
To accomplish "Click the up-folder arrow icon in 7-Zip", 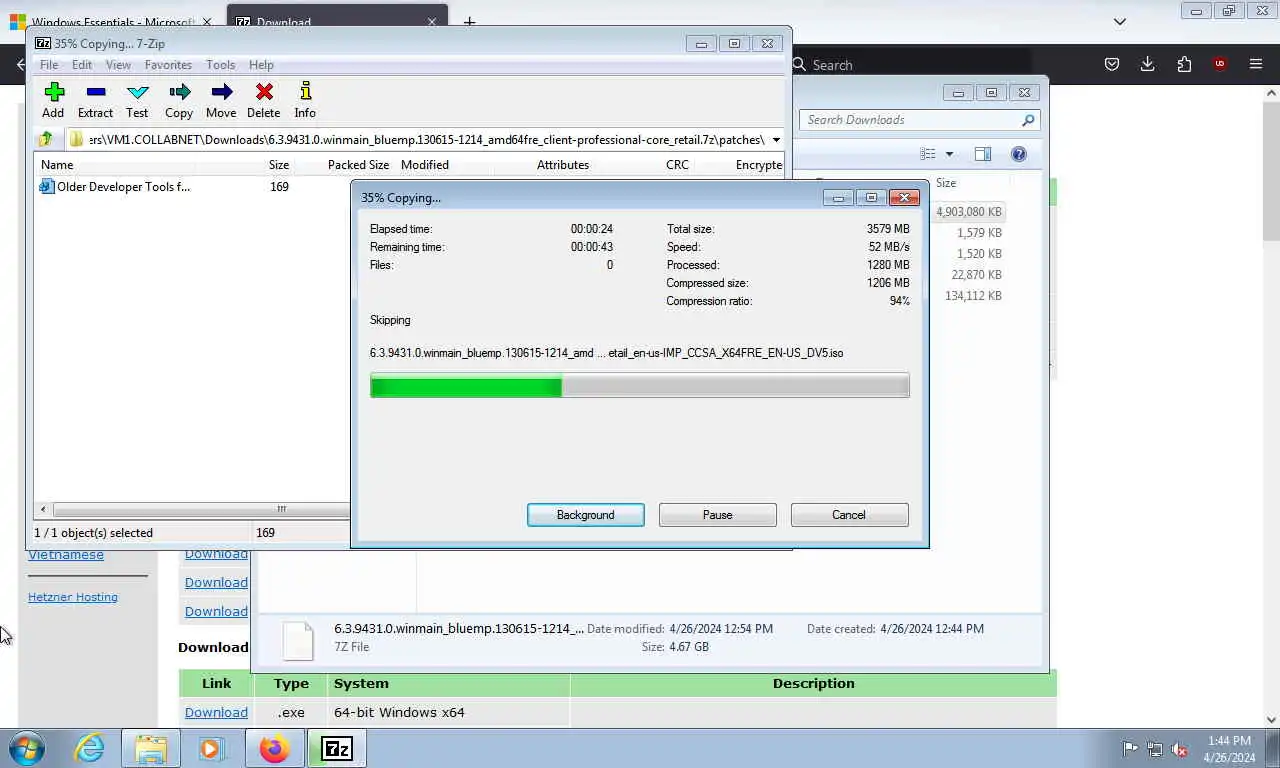I will point(45,140).
